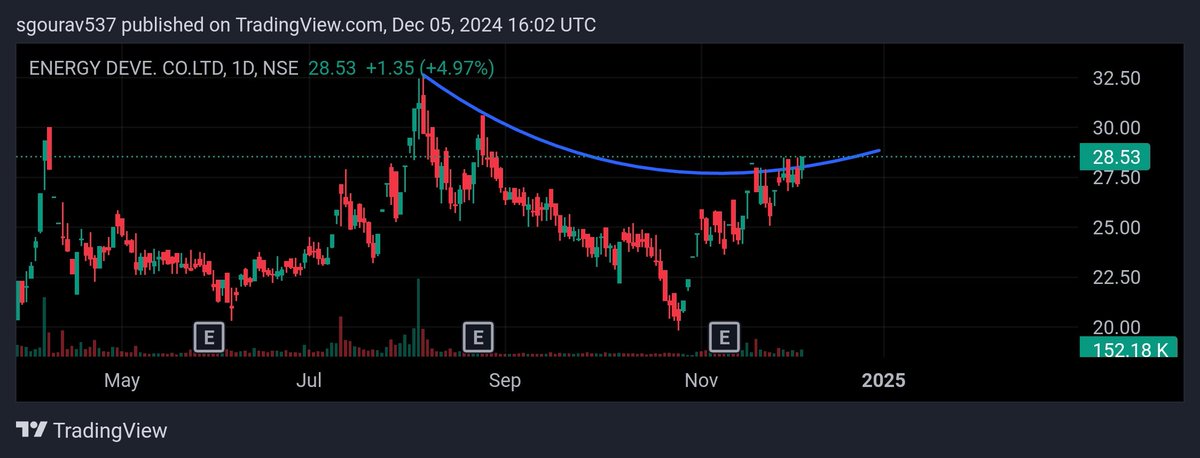Click the May label on time axis
This screenshot has height=458, width=1200.
[x=121, y=381]
